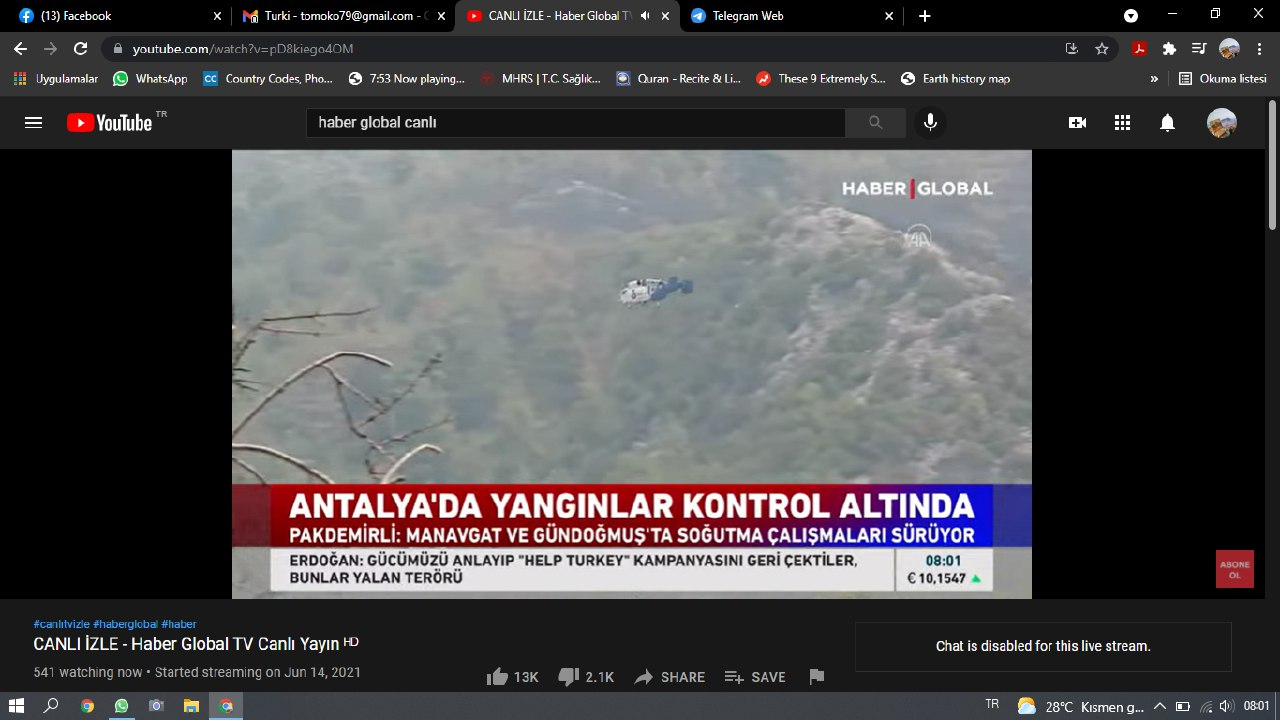
Task: Open the Create video camera icon
Action: [1077, 122]
